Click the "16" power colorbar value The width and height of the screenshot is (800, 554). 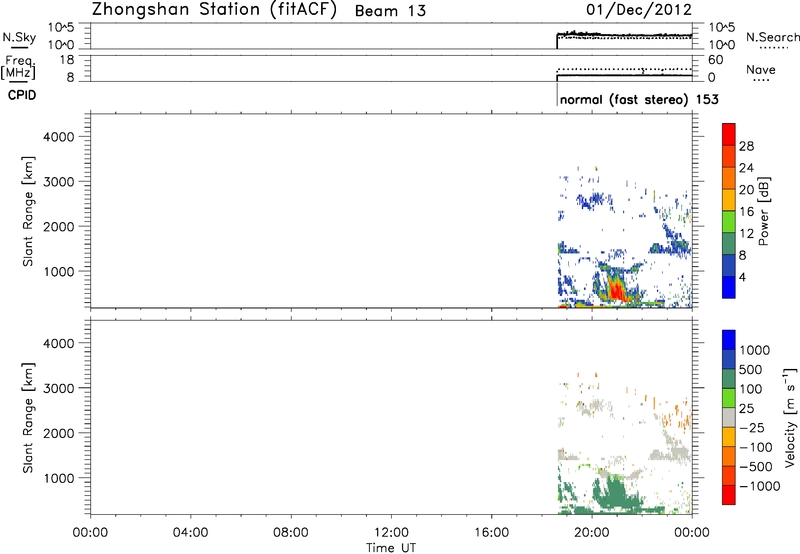tap(746, 212)
